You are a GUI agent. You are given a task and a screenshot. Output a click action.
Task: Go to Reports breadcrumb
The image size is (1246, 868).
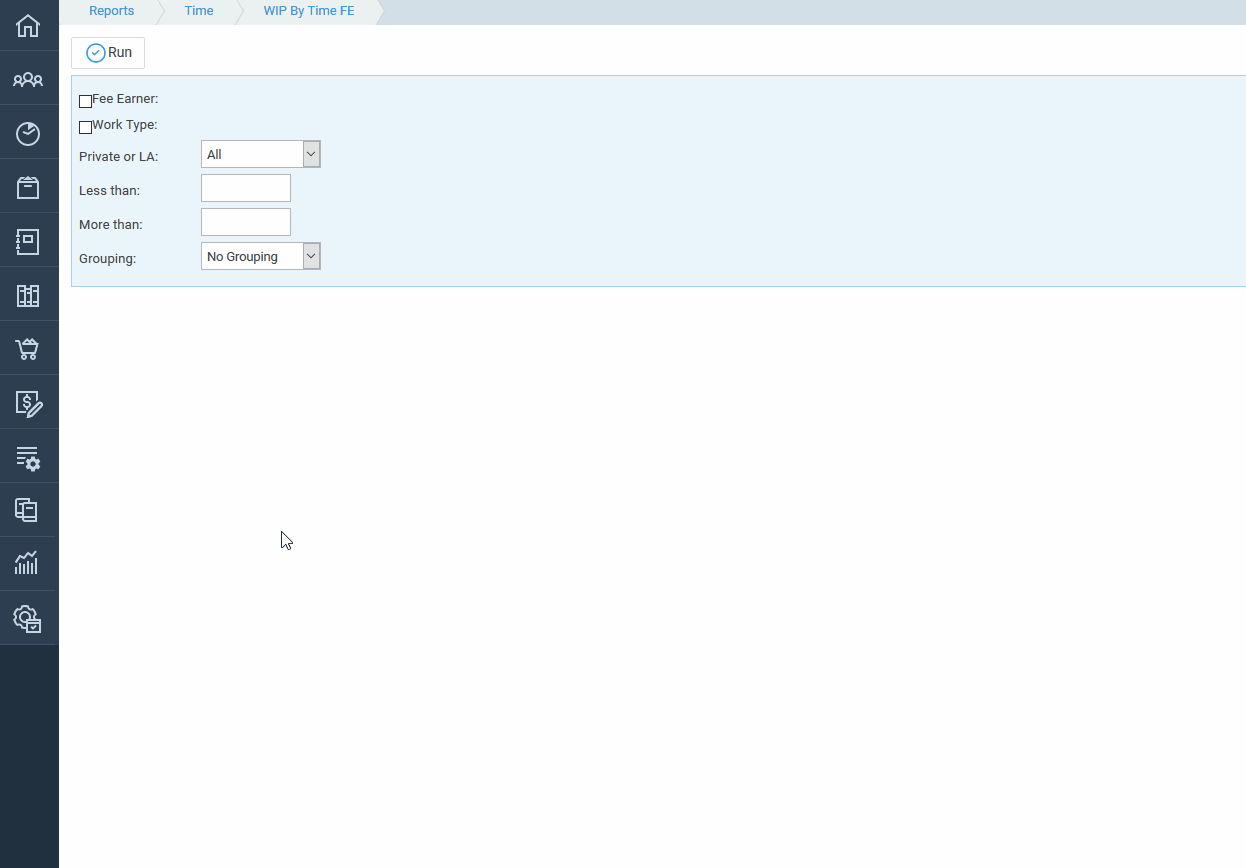coord(111,11)
